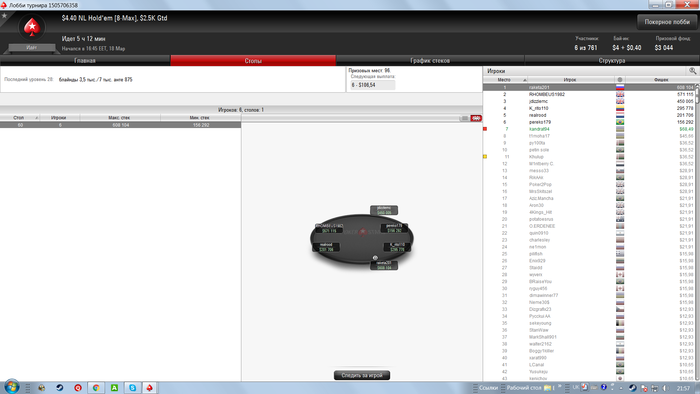Select RHOMBEUS1982 seat on table preview
700x394 pixels.
329,228
